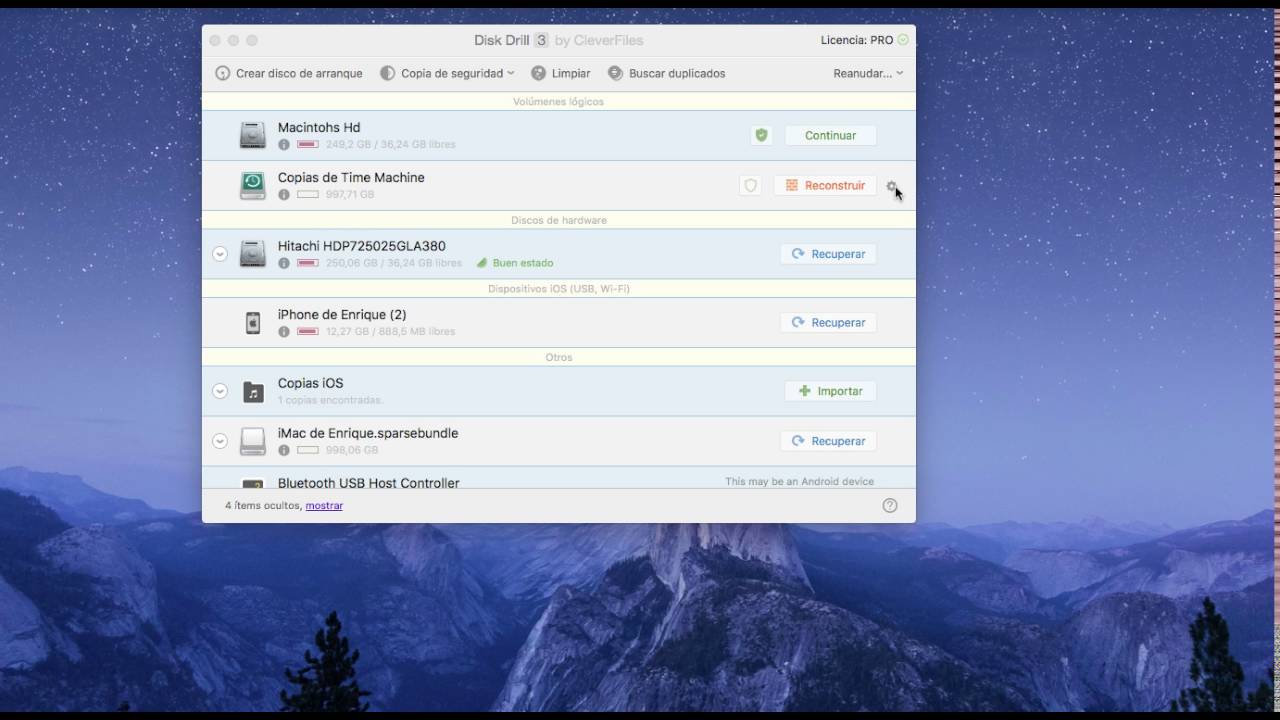Image resolution: width=1280 pixels, height=720 pixels.
Task: Select the sparsebundle disk image icon
Action: pyautogui.click(x=253, y=441)
